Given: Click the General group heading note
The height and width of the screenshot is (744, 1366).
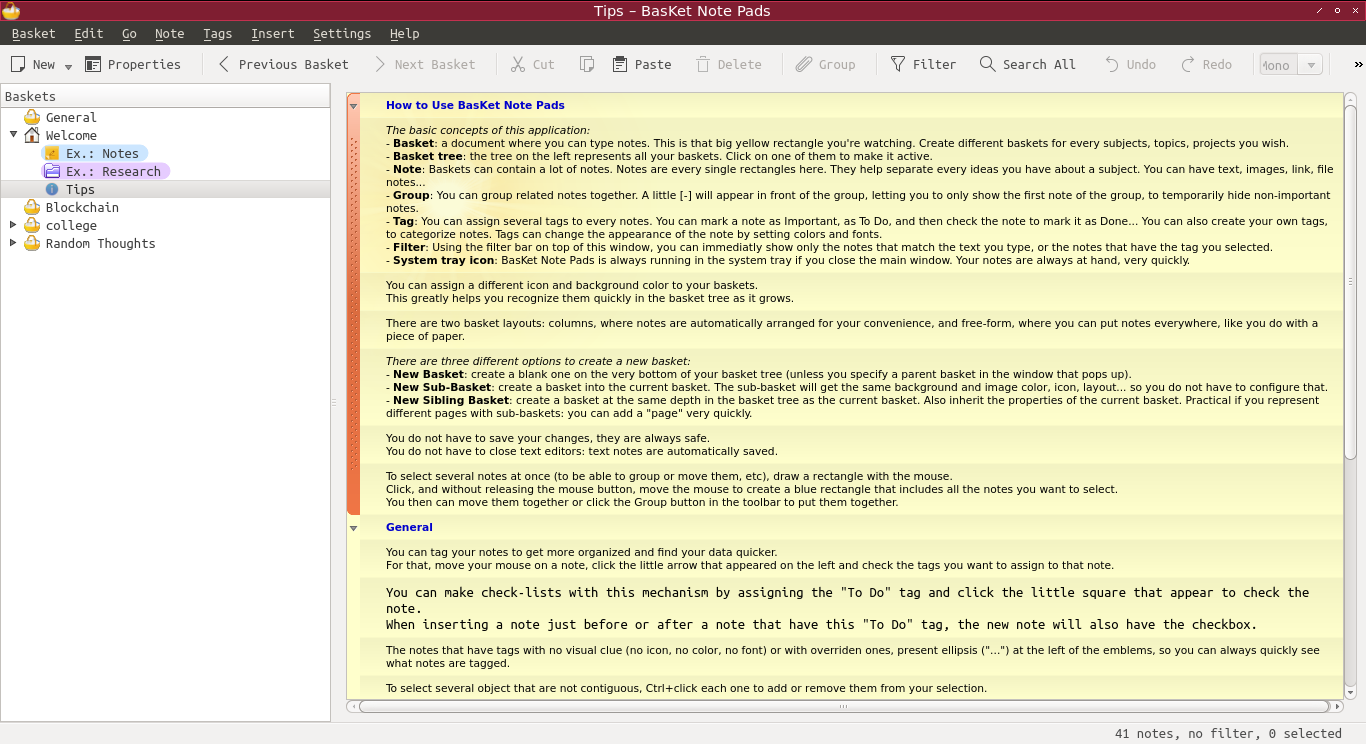Looking at the screenshot, I should [409, 527].
